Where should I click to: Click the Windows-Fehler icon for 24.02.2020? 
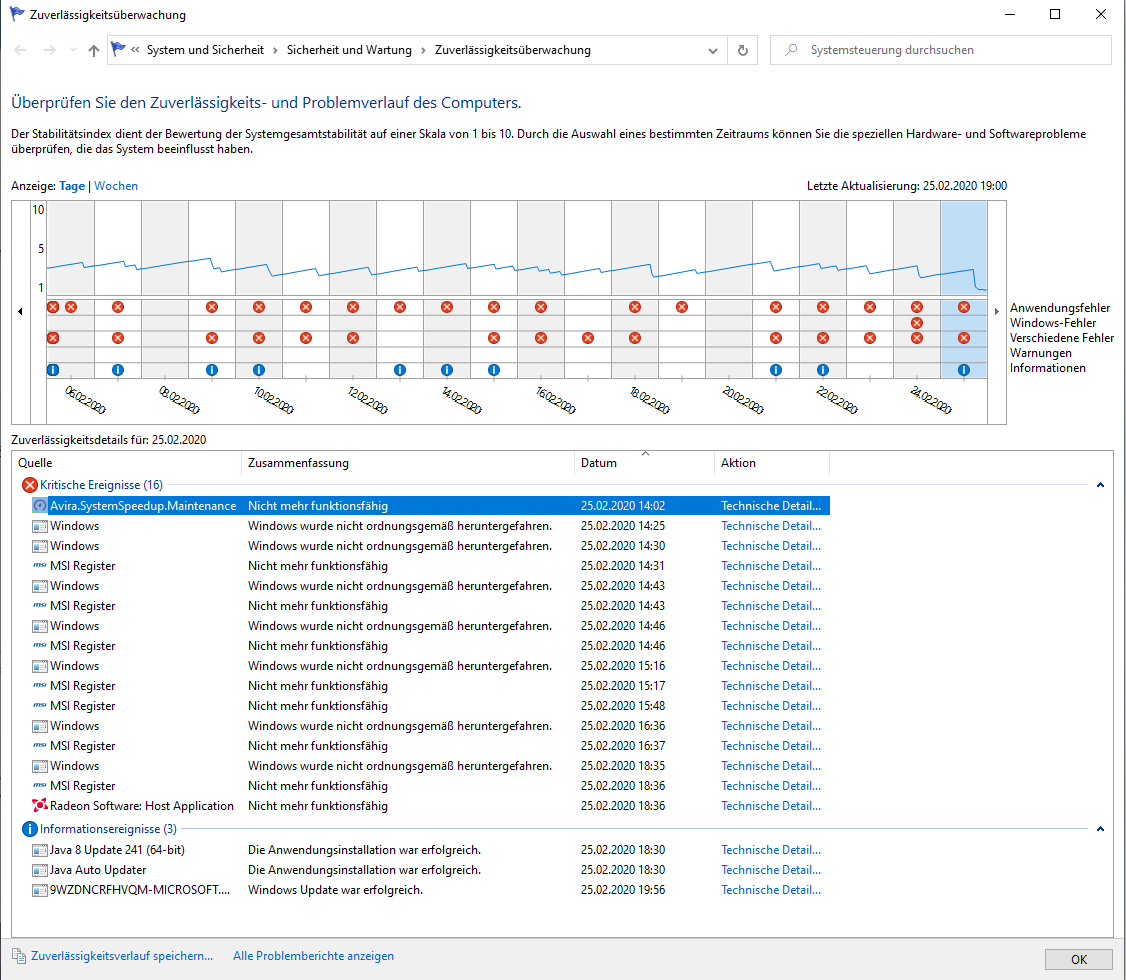(x=917, y=323)
